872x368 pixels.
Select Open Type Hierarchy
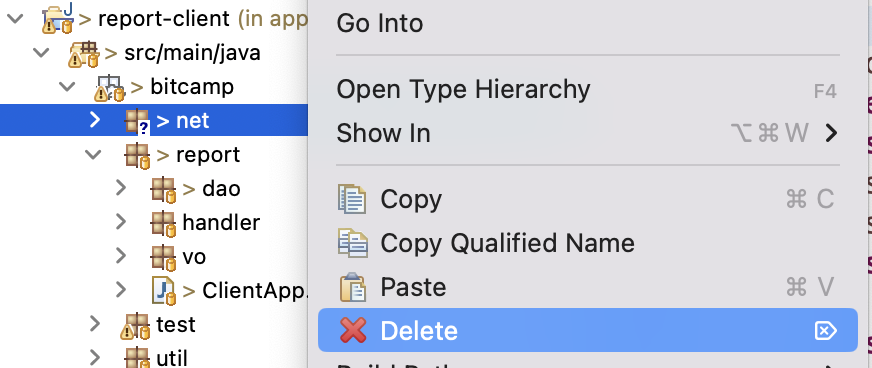coord(587,89)
